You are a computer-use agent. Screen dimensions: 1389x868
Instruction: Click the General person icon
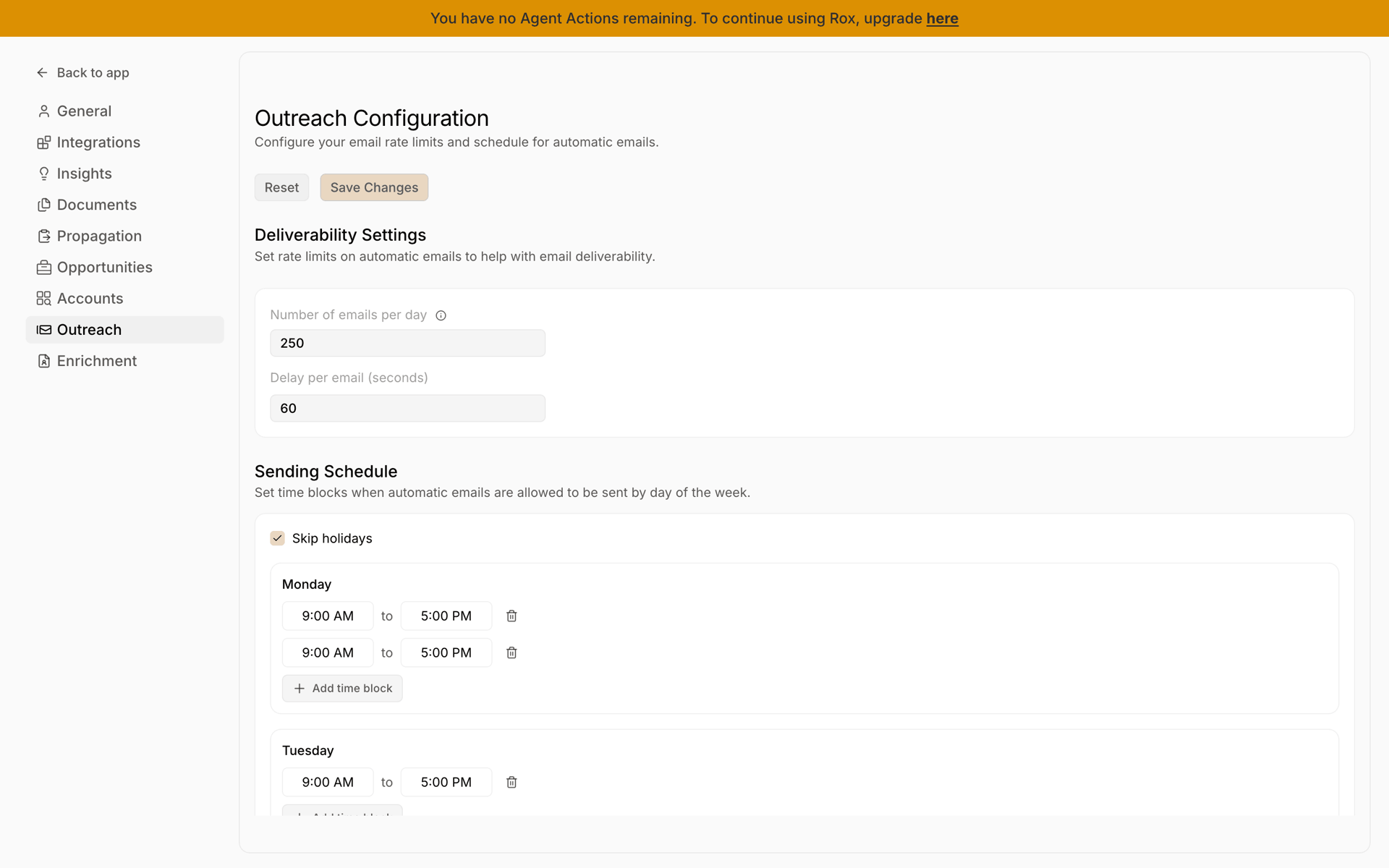(44, 111)
